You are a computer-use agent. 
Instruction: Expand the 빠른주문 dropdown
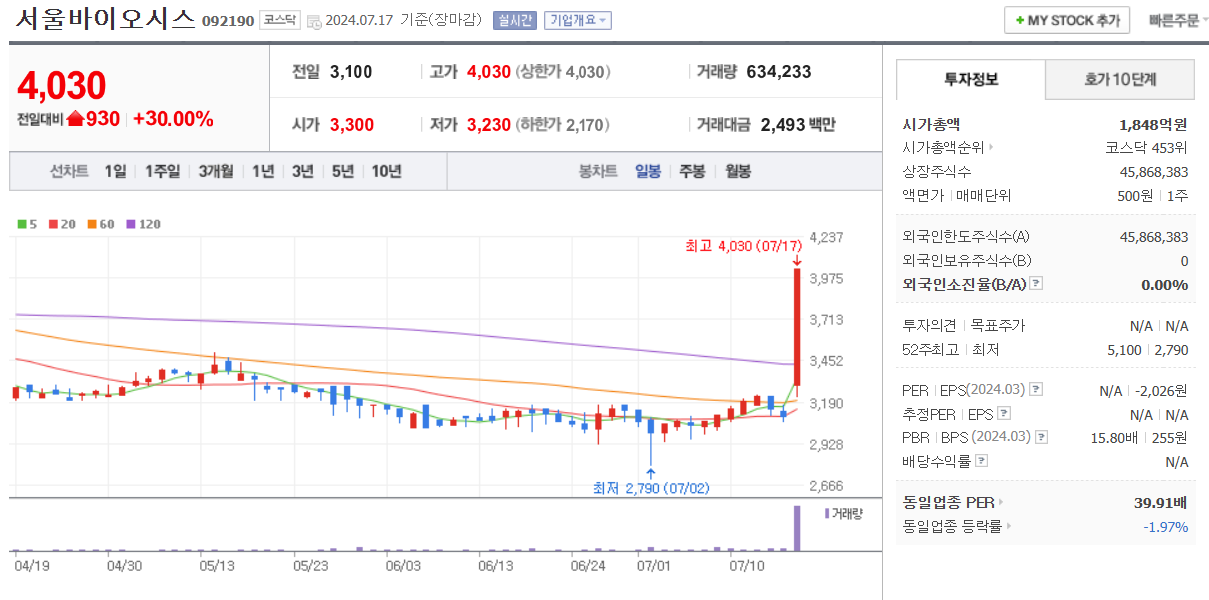pyautogui.click(x=1179, y=21)
